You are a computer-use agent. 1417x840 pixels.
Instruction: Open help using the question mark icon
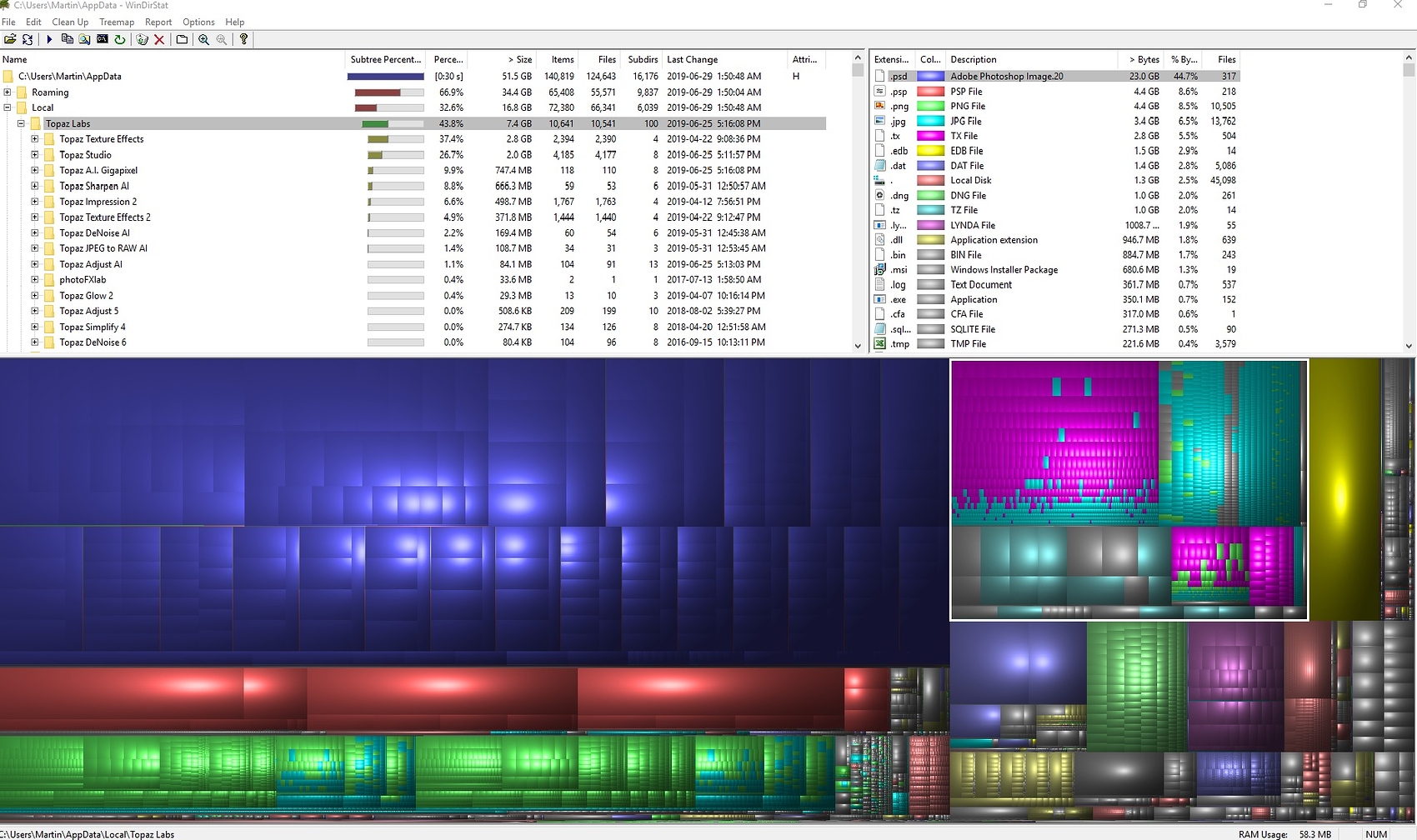[243, 39]
